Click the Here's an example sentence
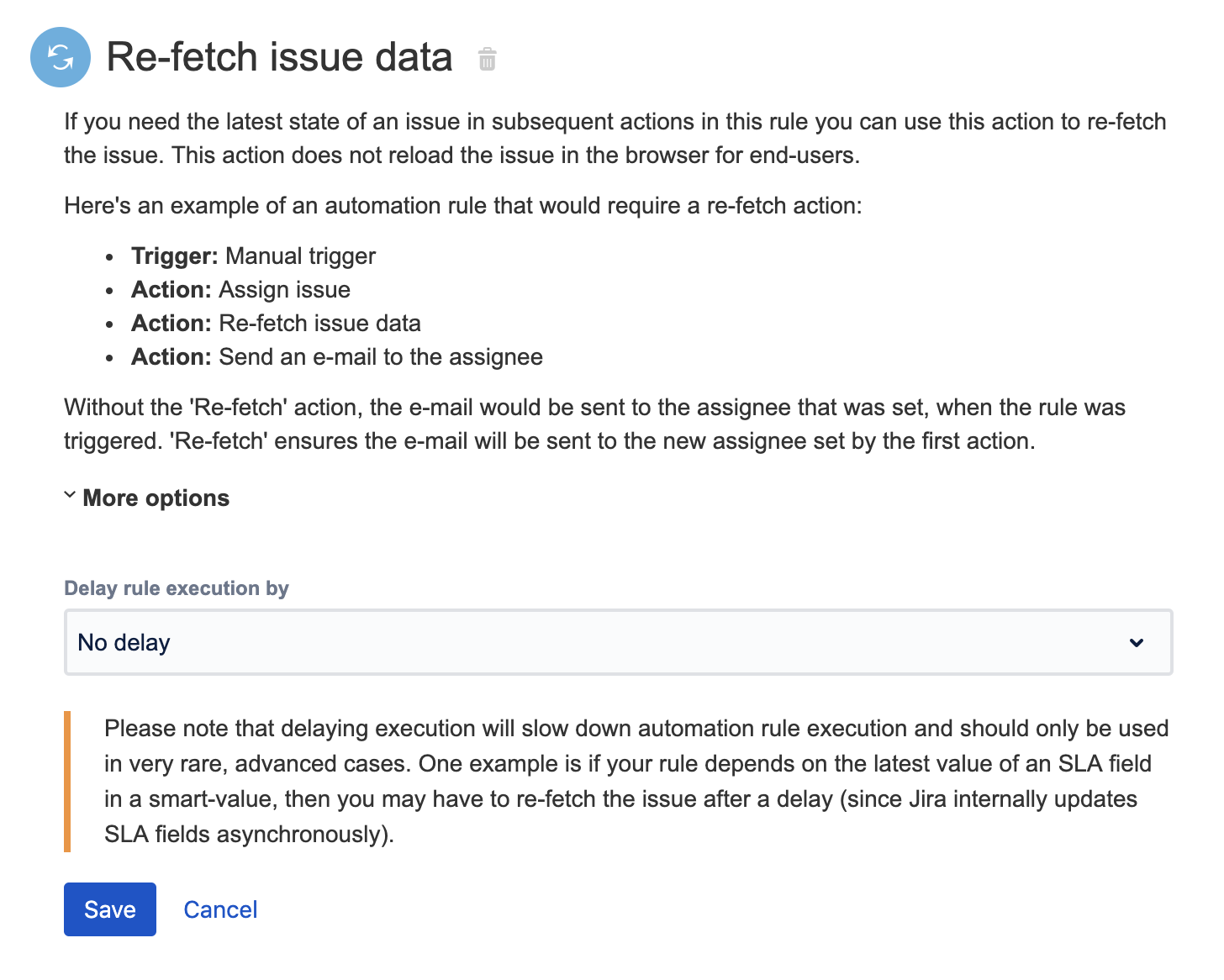The image size is (1224, 980). [462, 206]
